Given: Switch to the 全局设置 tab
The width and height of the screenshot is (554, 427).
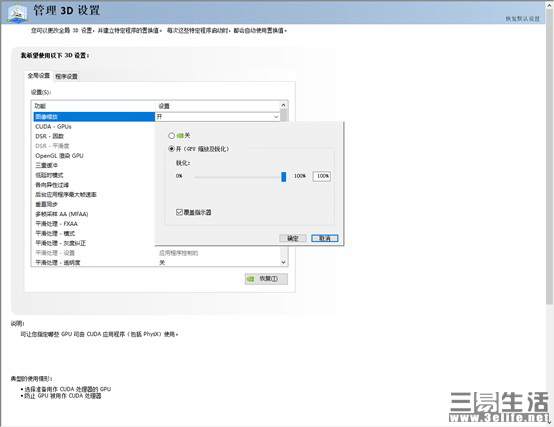Looking at the screenshot, I should coord(39,76).
